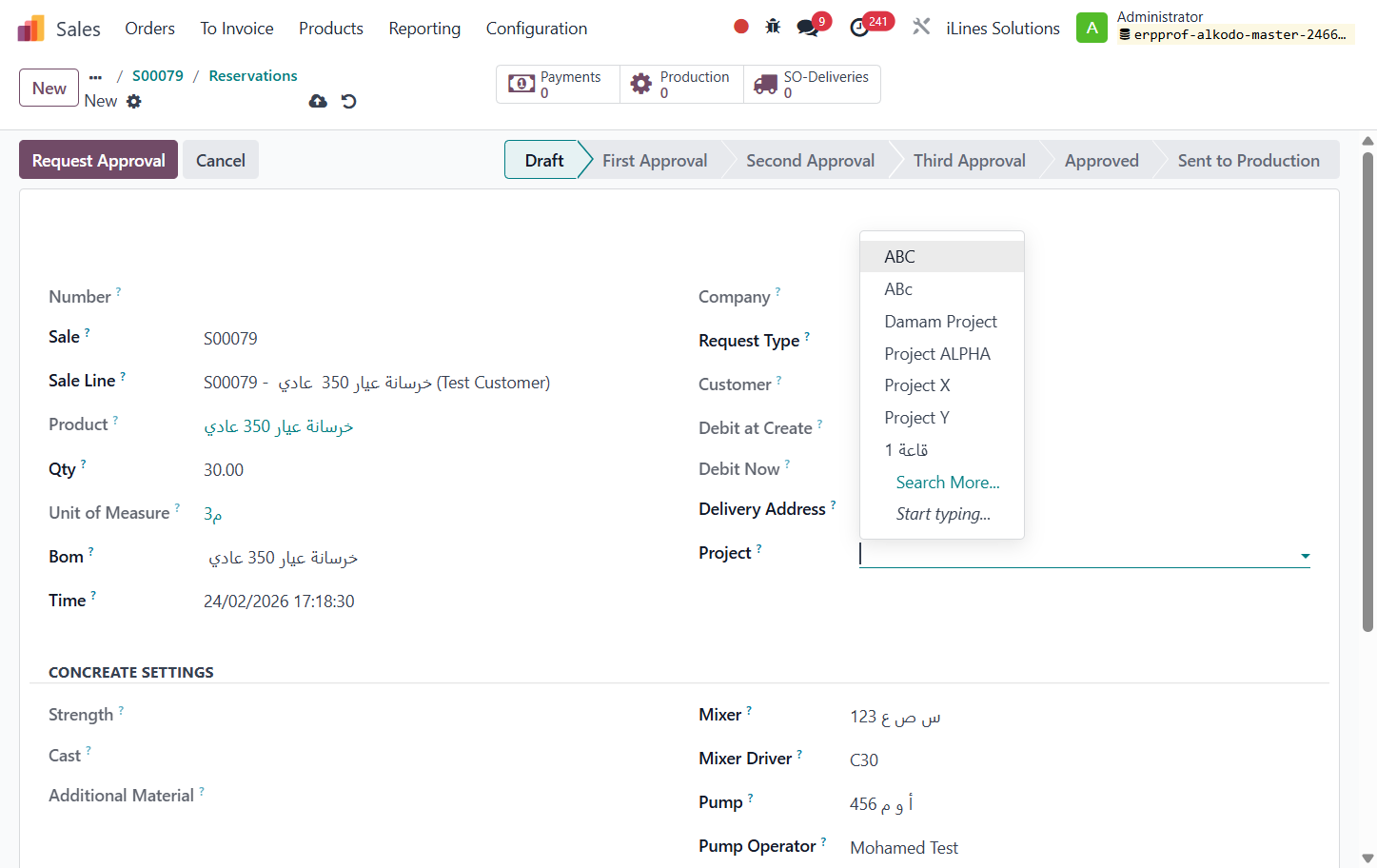Expand the Project field dropdown arrow
1377x868 pixels.
[1305, 556]
